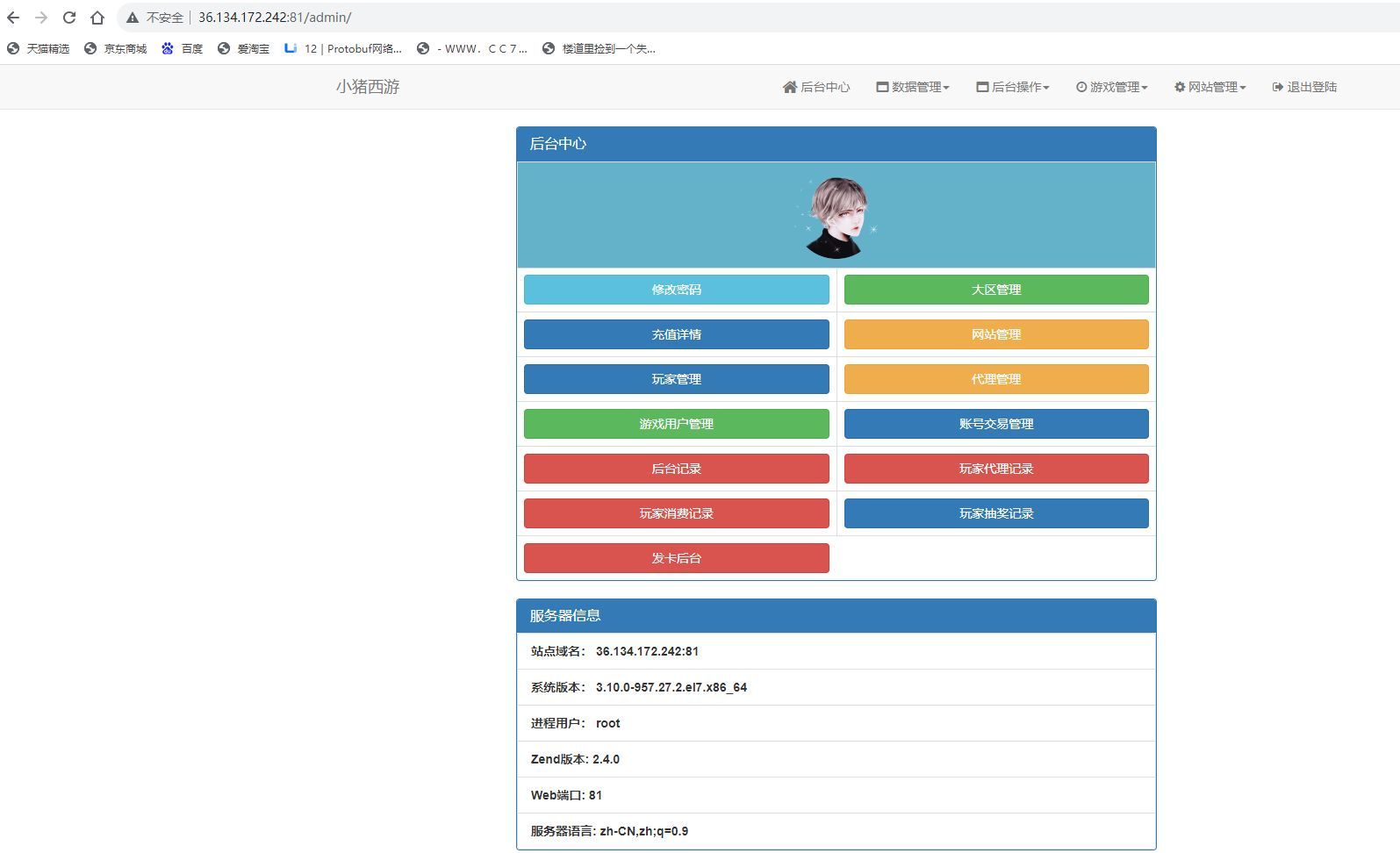Open the 后台记录 button

(677, 469)
